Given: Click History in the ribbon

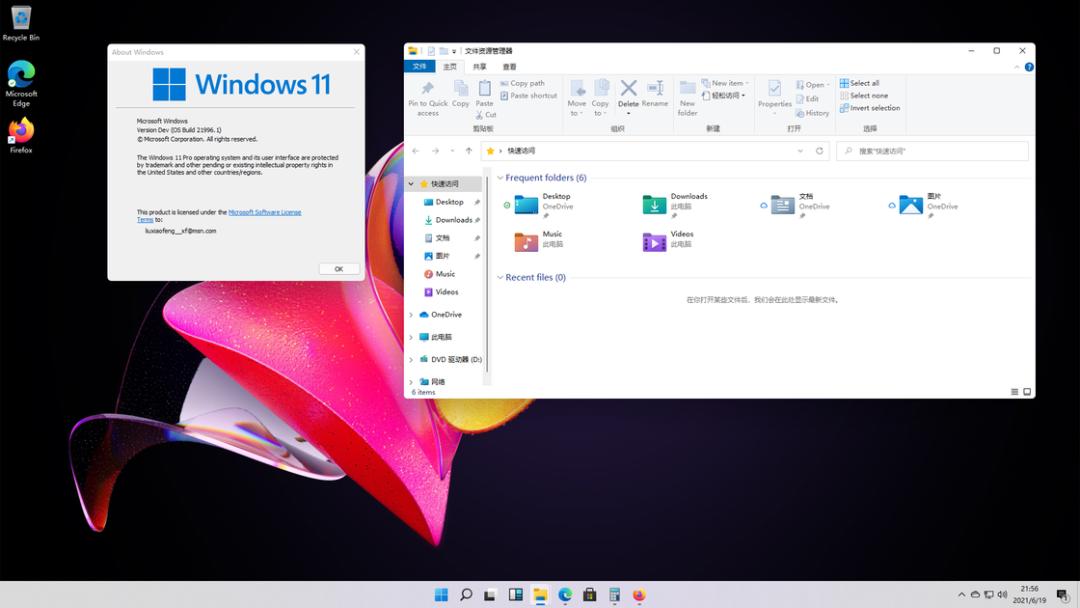Looking at the screenshot, I should tap(813, 113).
